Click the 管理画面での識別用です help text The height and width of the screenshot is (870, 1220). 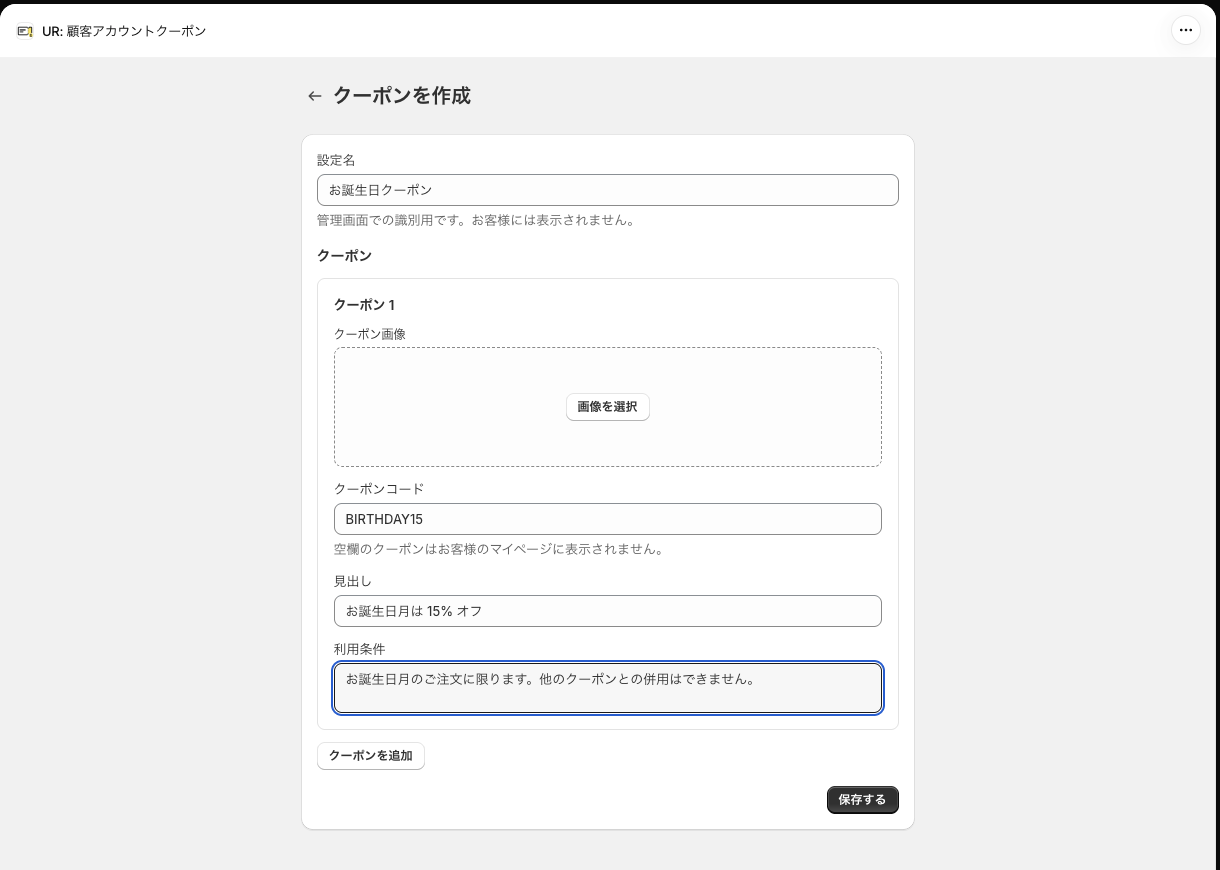pyautogui.click(x=476, y=220)
